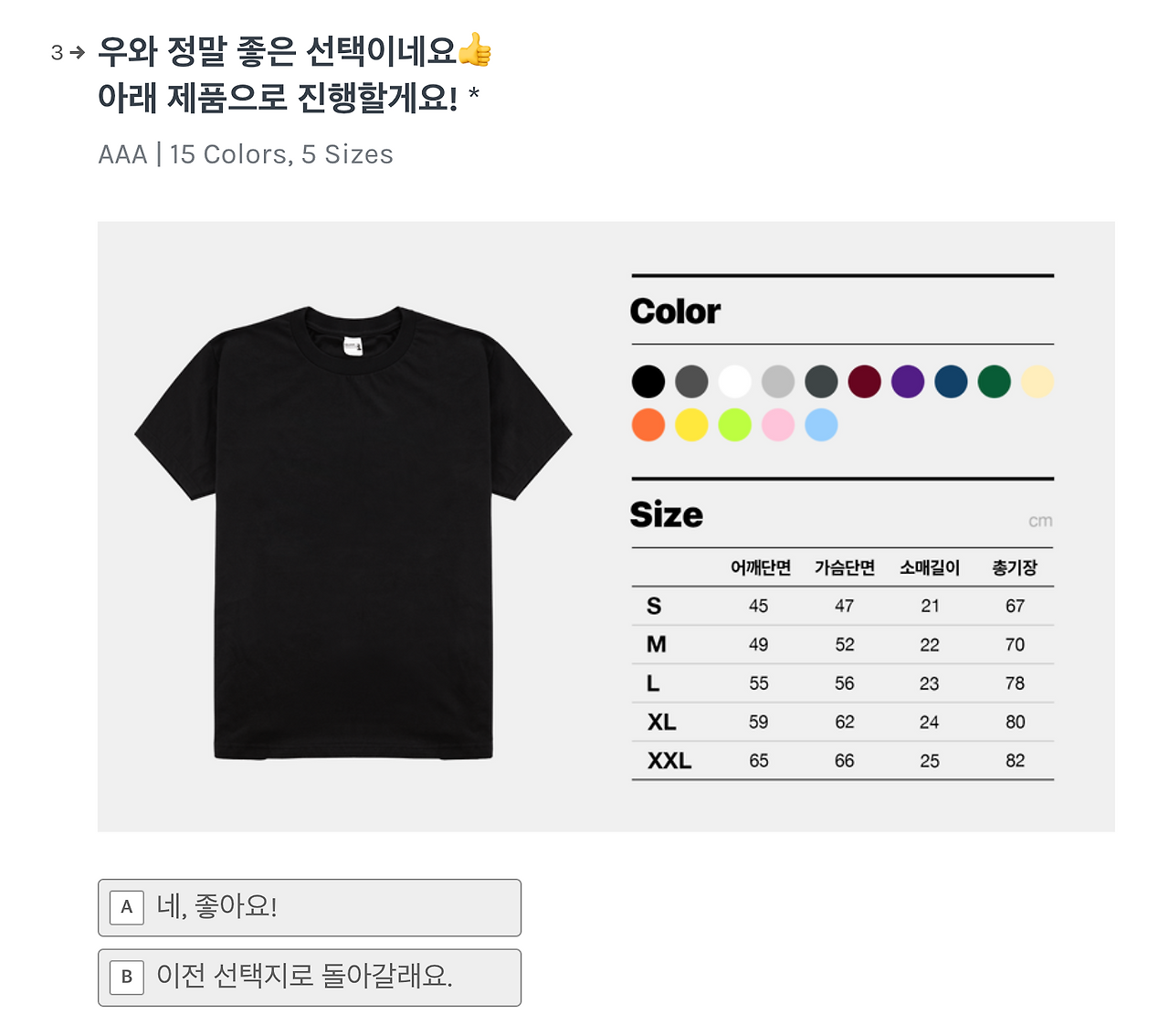1169x1036 pixels.
Task: Choose the cream color swatch
Action: pos(1037,381)
